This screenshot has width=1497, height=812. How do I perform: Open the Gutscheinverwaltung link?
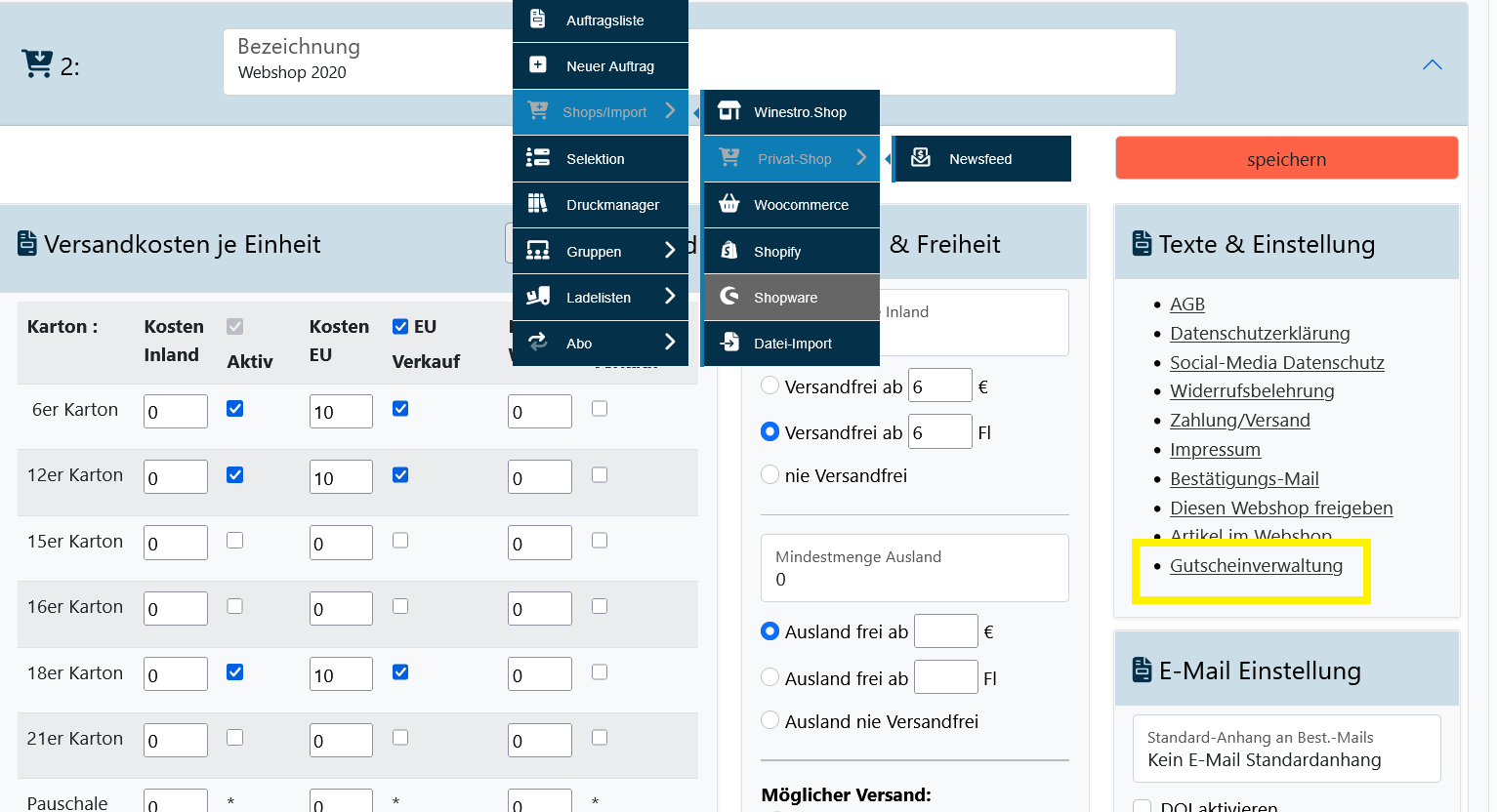click(1256, 566)
